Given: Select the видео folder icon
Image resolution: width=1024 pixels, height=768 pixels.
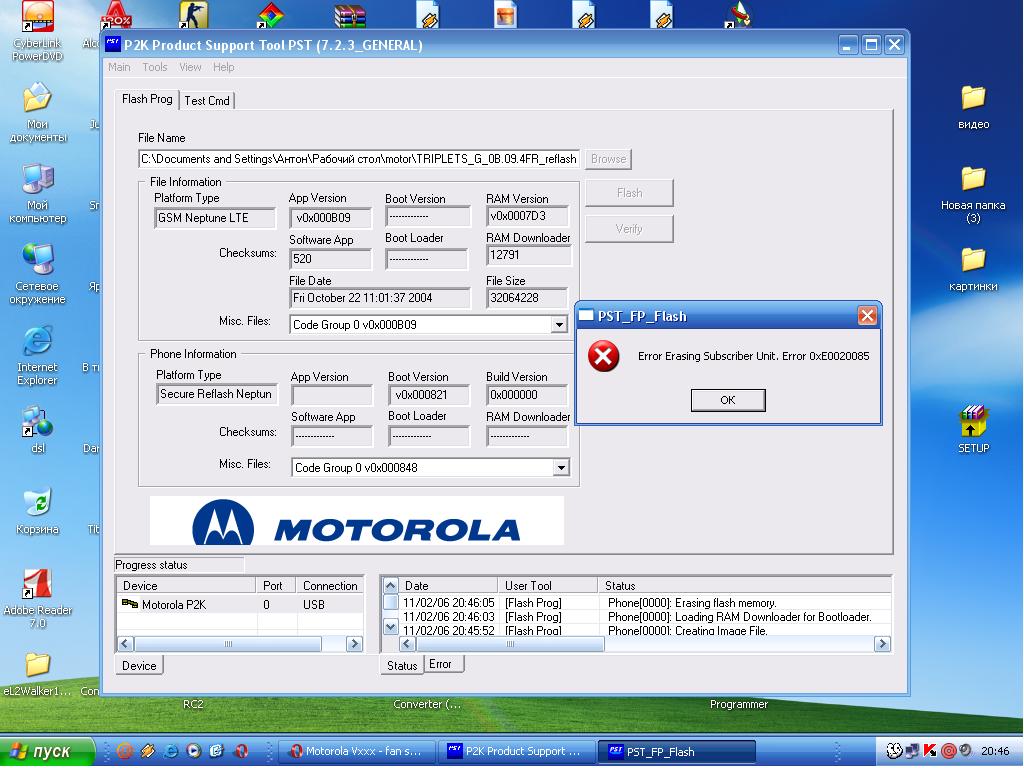Looking at the screenshot, I should point(973,106).
